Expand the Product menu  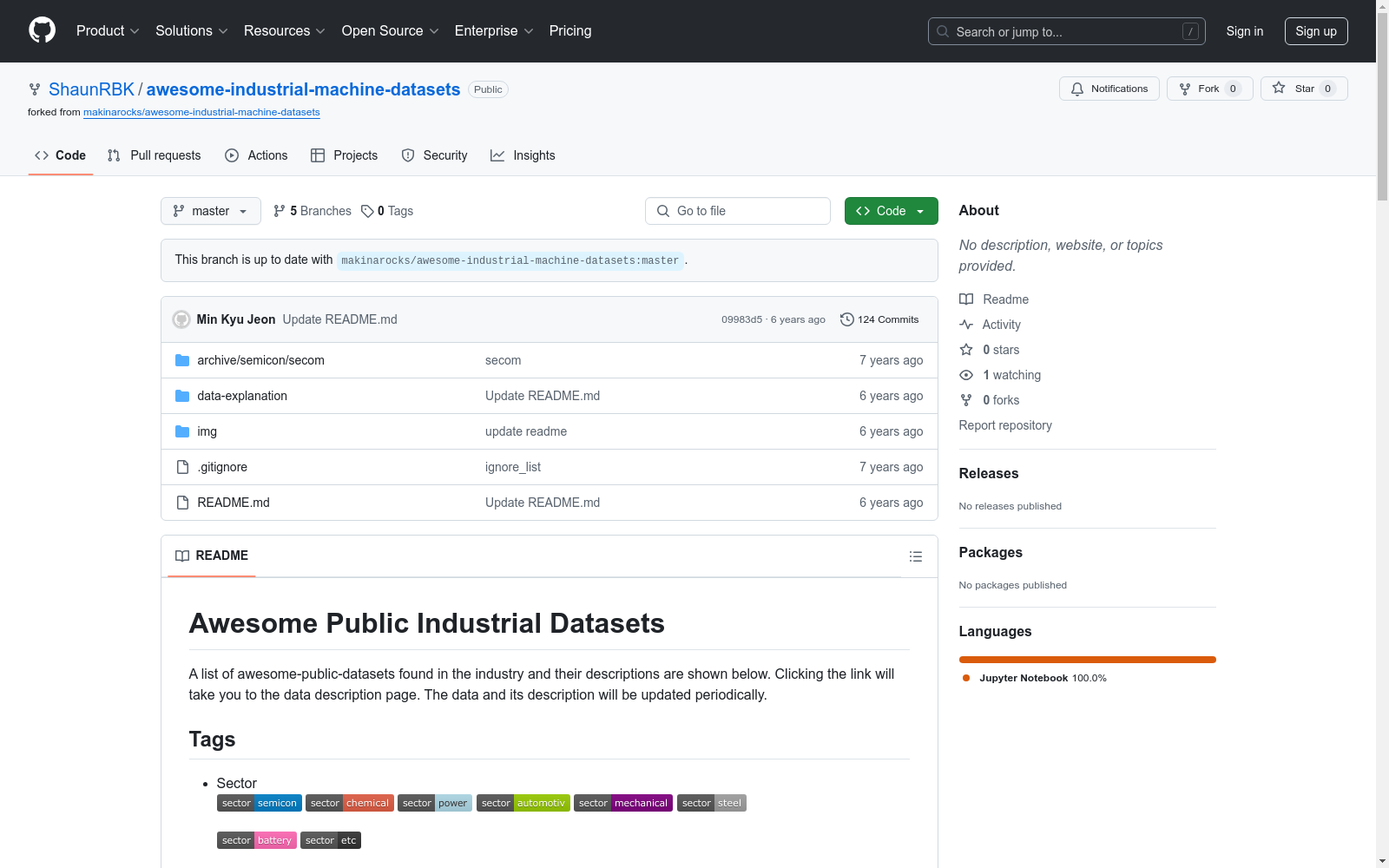pyautogui.click(x=108, y=31)
